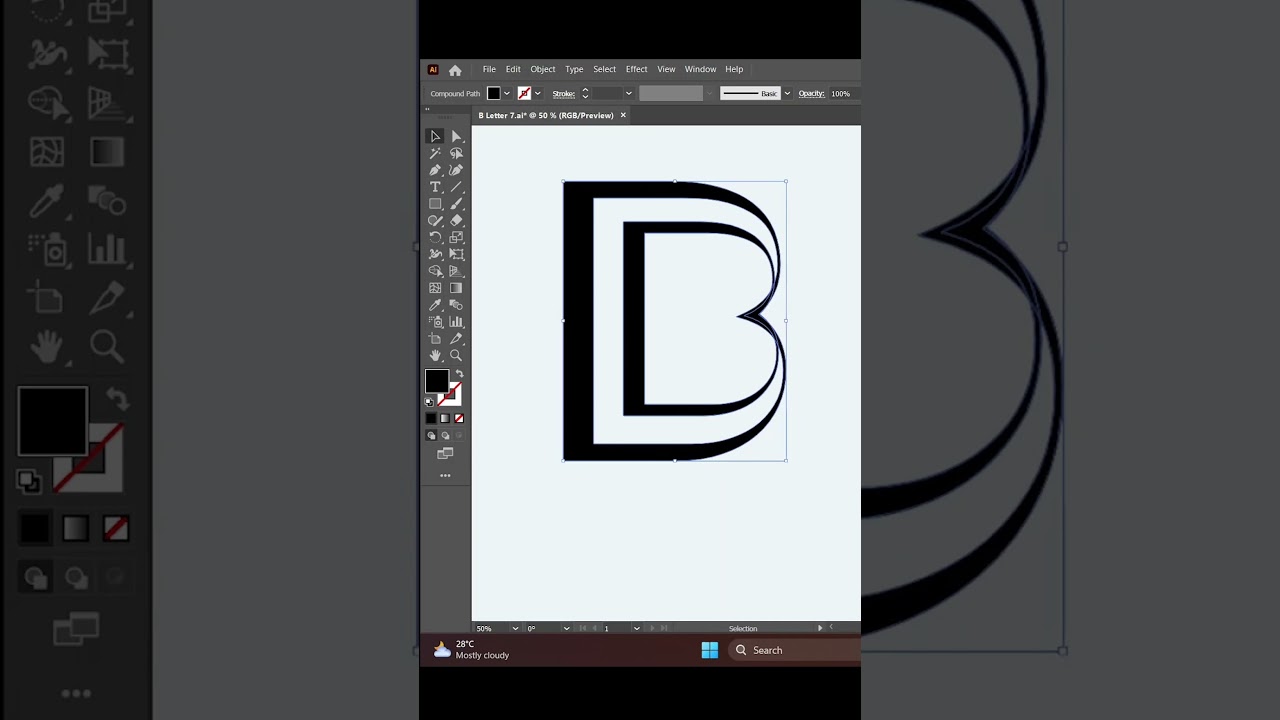Open the Window menu
Image resolution: width=1280 pixels, height=720 pixels.
tap(700, 69)
